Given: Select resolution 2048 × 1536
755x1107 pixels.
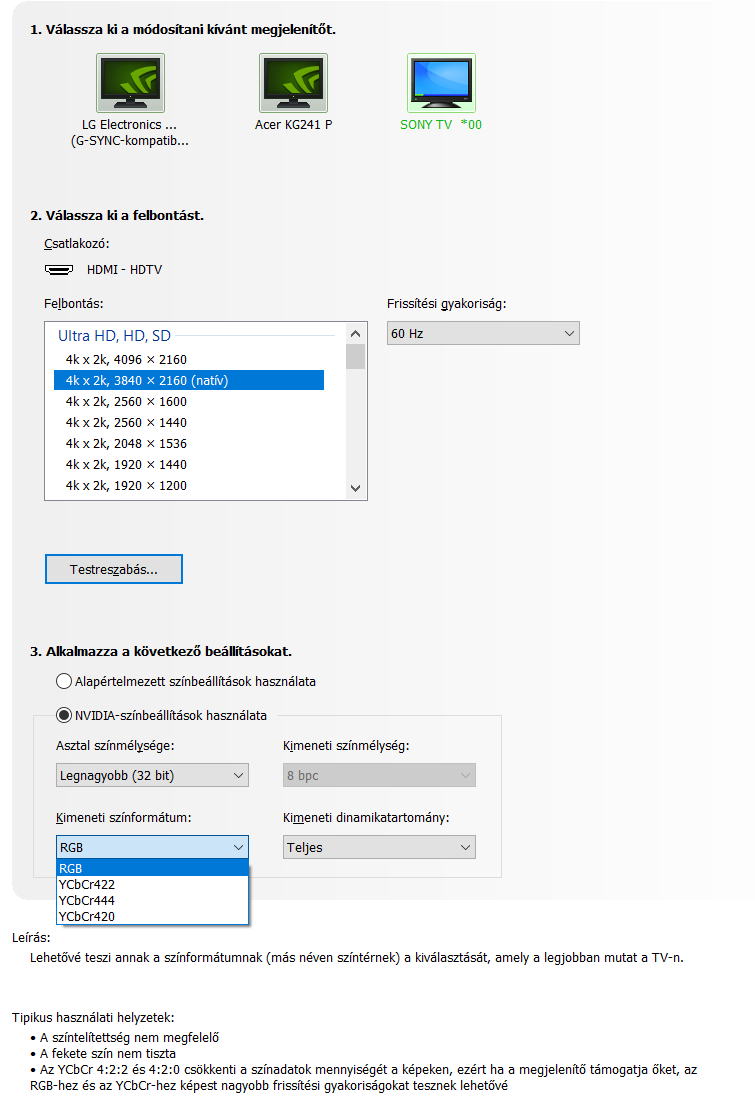Looking at the screenshot, I should 189,443.
